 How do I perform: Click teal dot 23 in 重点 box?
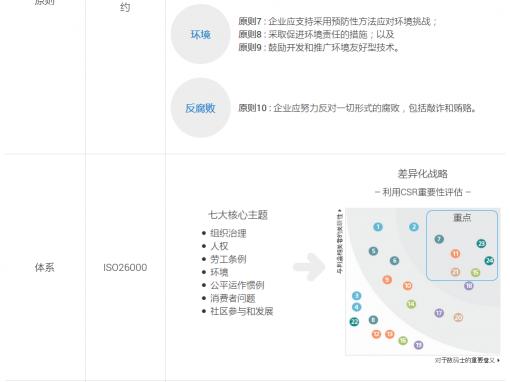point(481,243)
